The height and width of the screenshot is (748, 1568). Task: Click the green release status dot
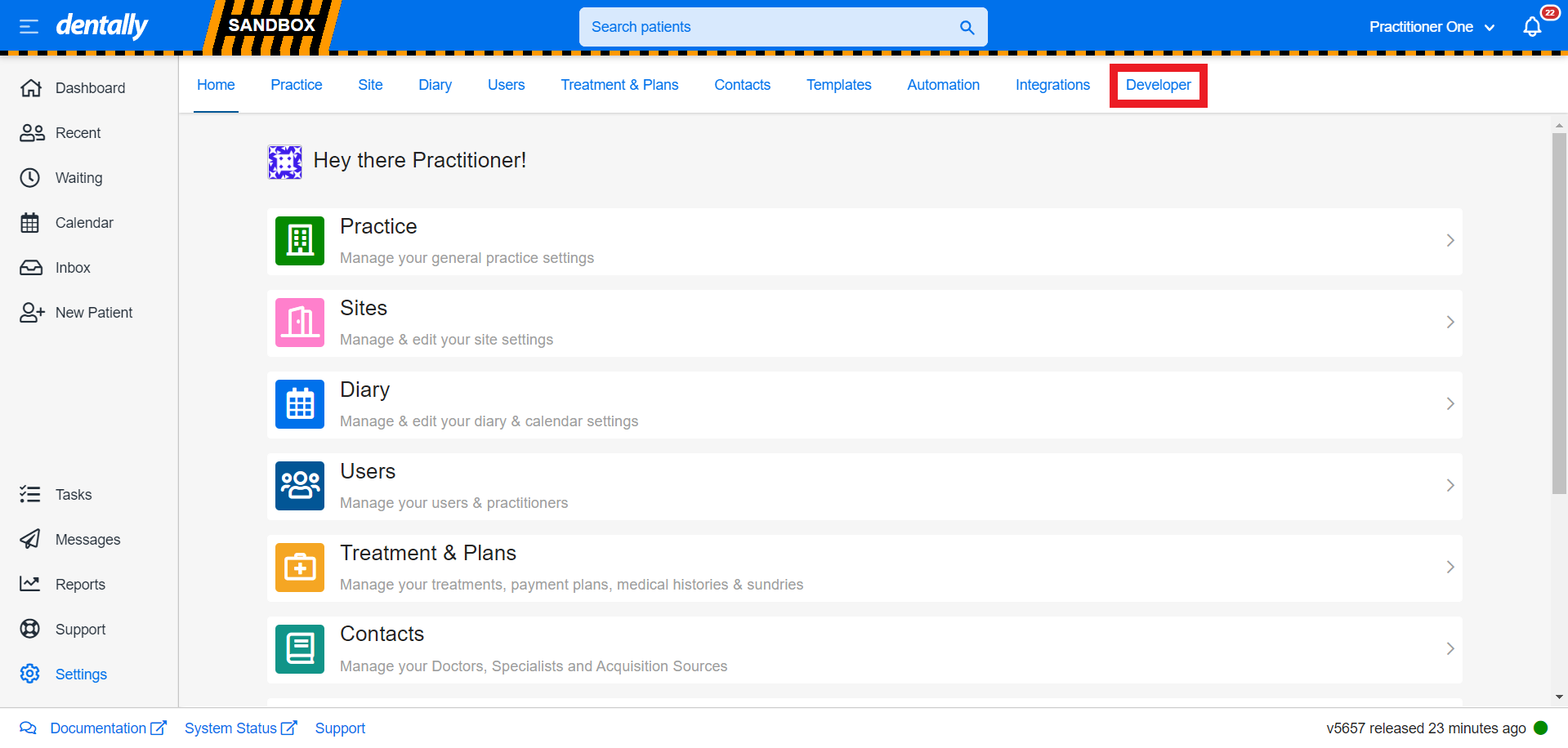pyautogui.click(x=1541, y=728)
